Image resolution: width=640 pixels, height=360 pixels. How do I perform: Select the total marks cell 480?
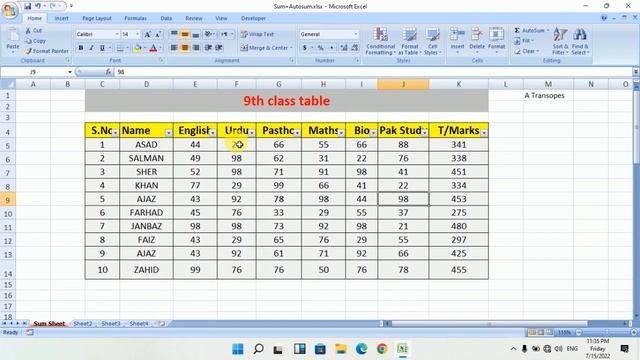[x=459, y=226]
